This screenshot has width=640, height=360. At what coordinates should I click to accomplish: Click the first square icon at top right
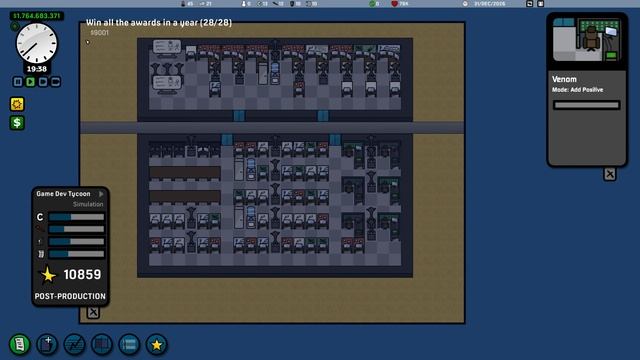[x=529, y=4]
